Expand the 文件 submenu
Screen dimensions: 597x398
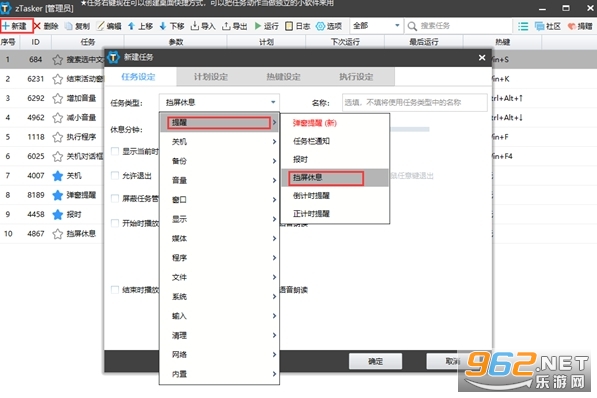(x=219, y=277)
